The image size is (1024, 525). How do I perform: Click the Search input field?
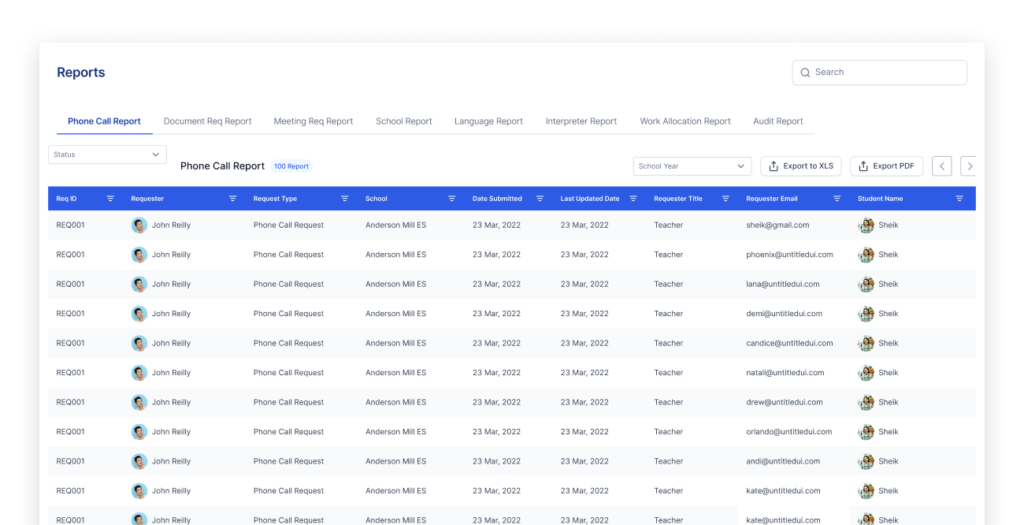point(880,73)
